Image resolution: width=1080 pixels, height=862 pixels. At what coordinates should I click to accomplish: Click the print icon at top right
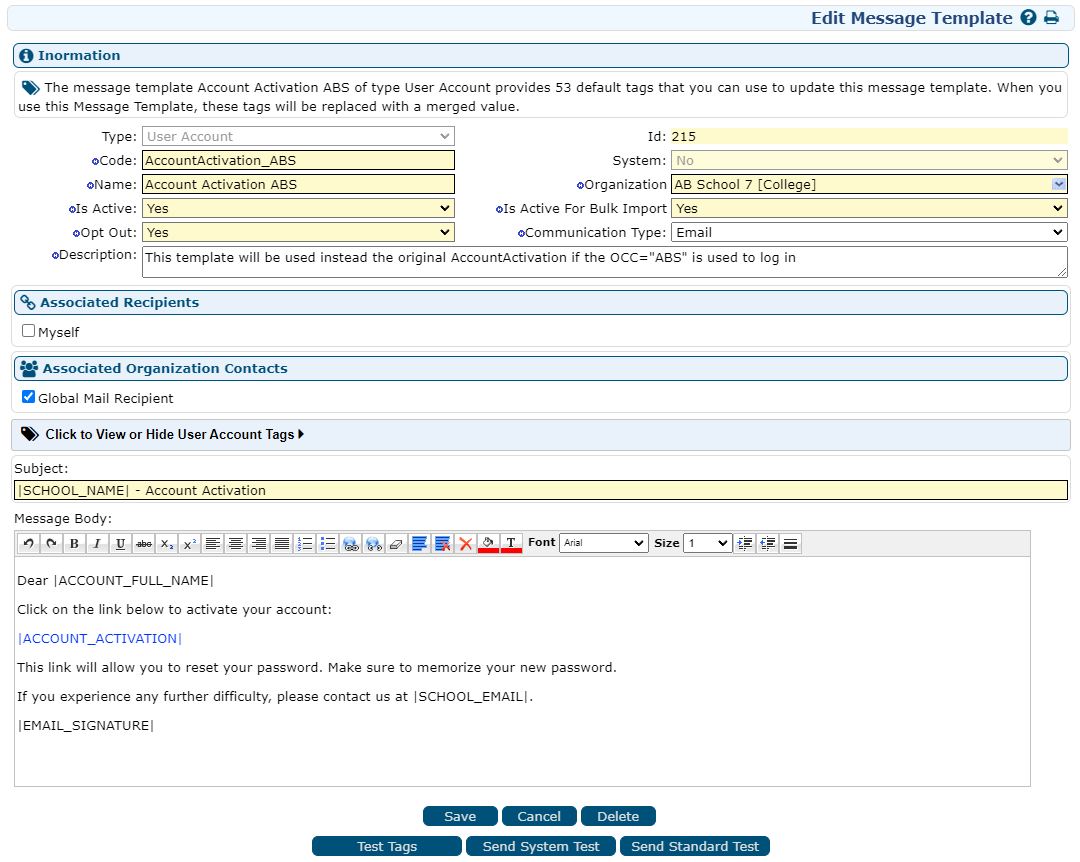[x=1051, y=18]
